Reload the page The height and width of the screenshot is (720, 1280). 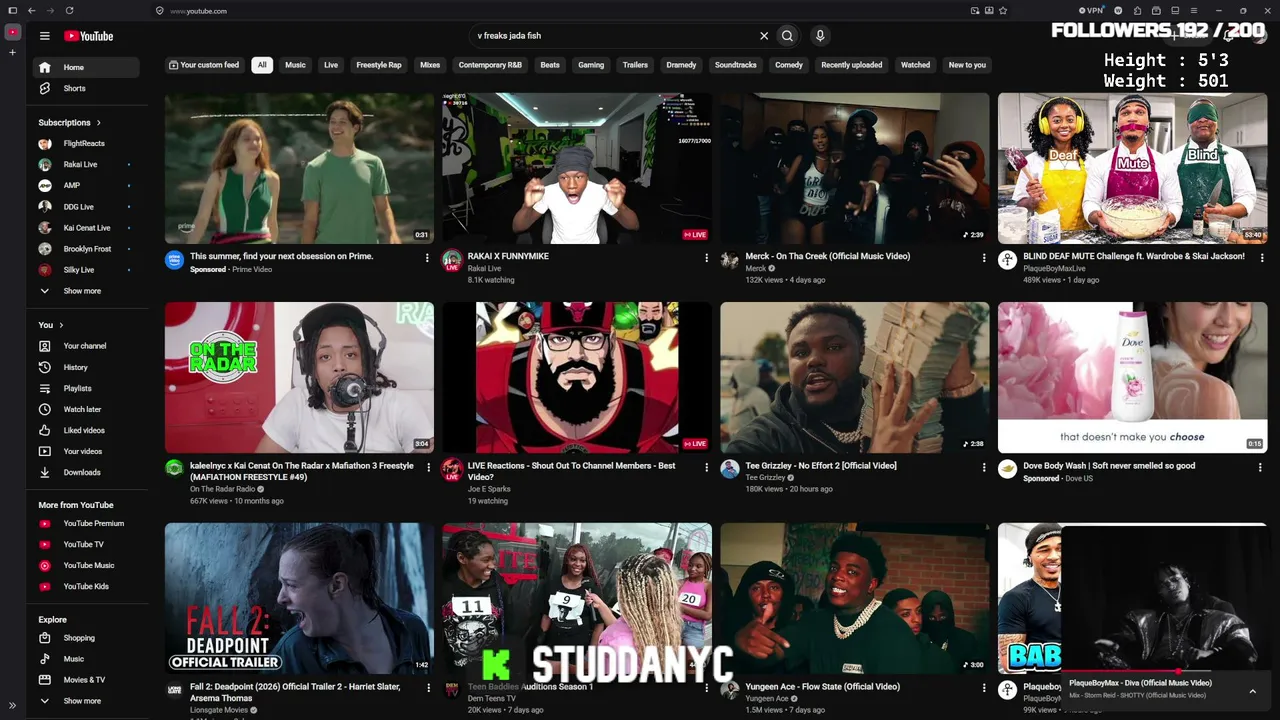coord(69,11)
